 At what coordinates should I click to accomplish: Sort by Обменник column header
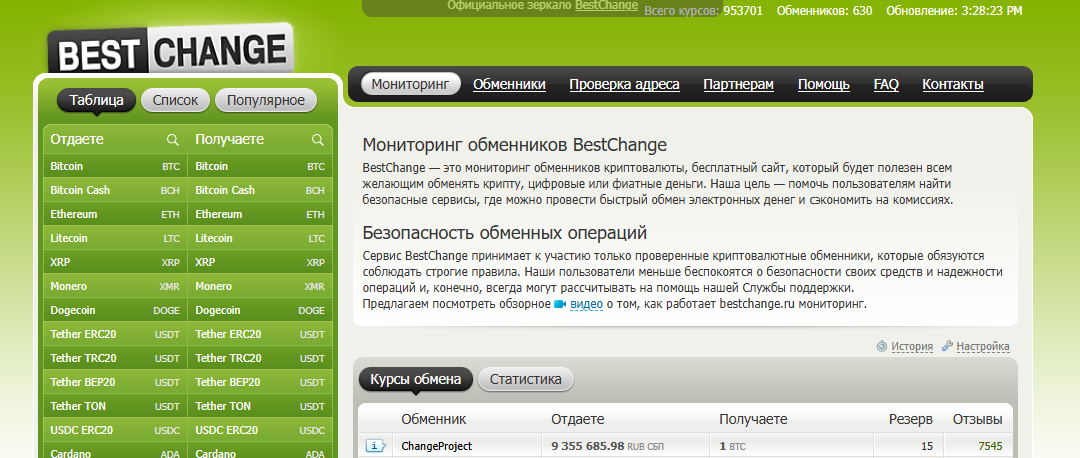(x=434, y=419)
